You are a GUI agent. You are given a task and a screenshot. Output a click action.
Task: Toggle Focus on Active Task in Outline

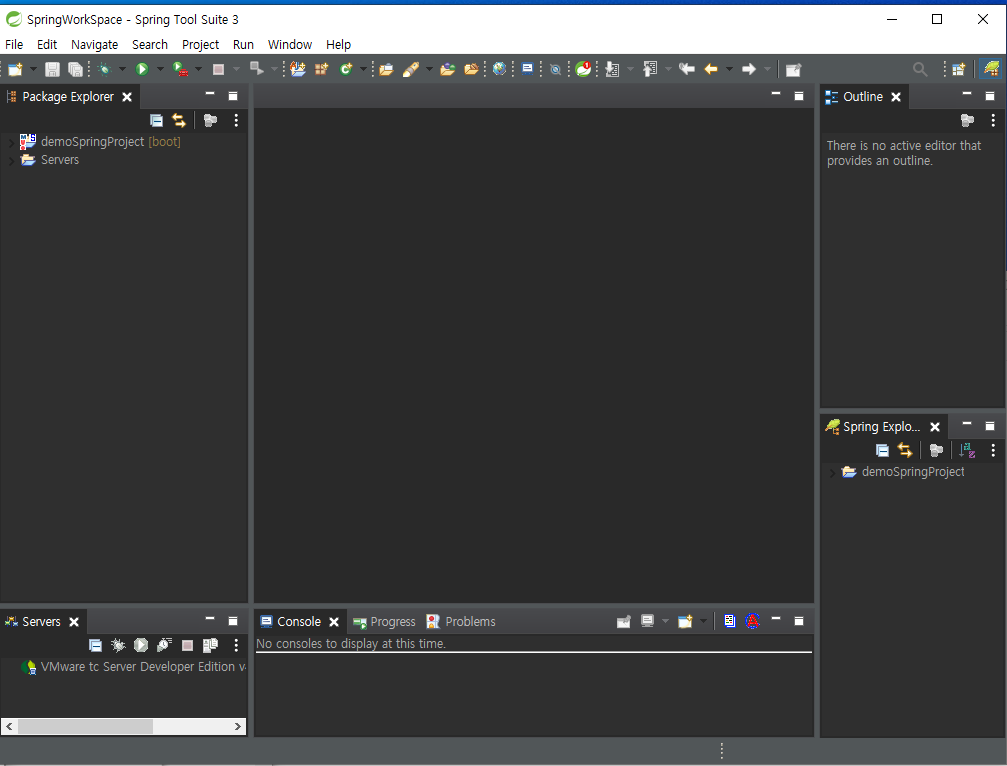pyautogui.click(x=967, y=120)
